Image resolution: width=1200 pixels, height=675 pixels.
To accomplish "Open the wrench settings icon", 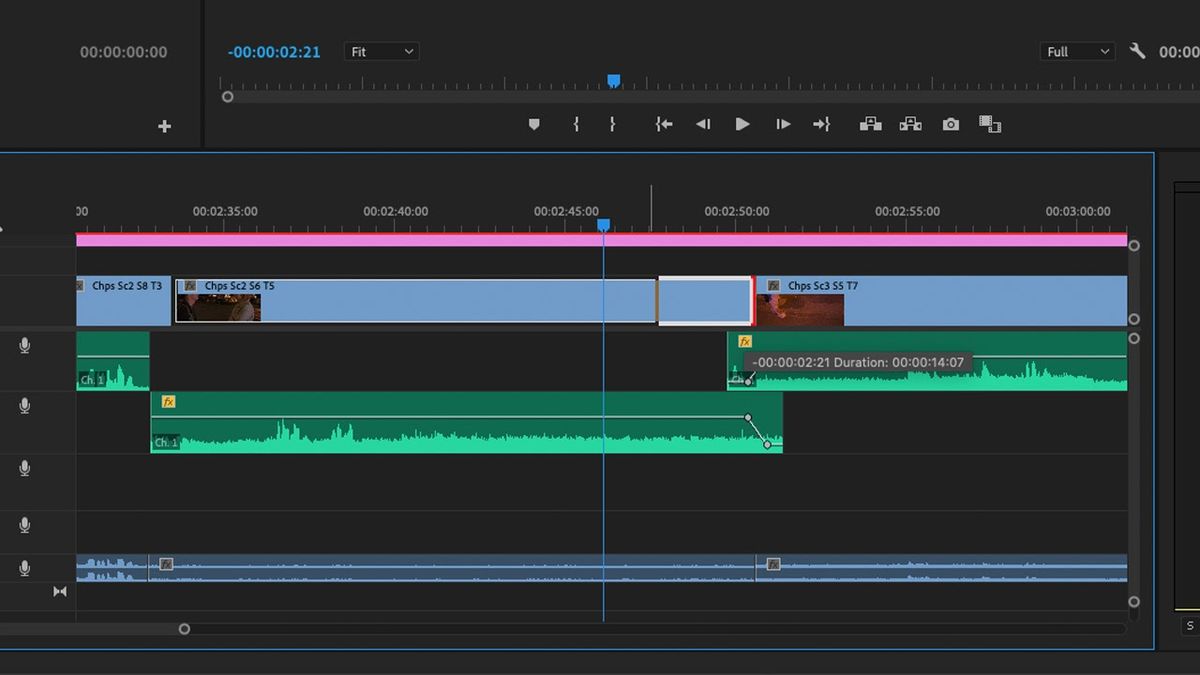I will (x=1137, y=51).
